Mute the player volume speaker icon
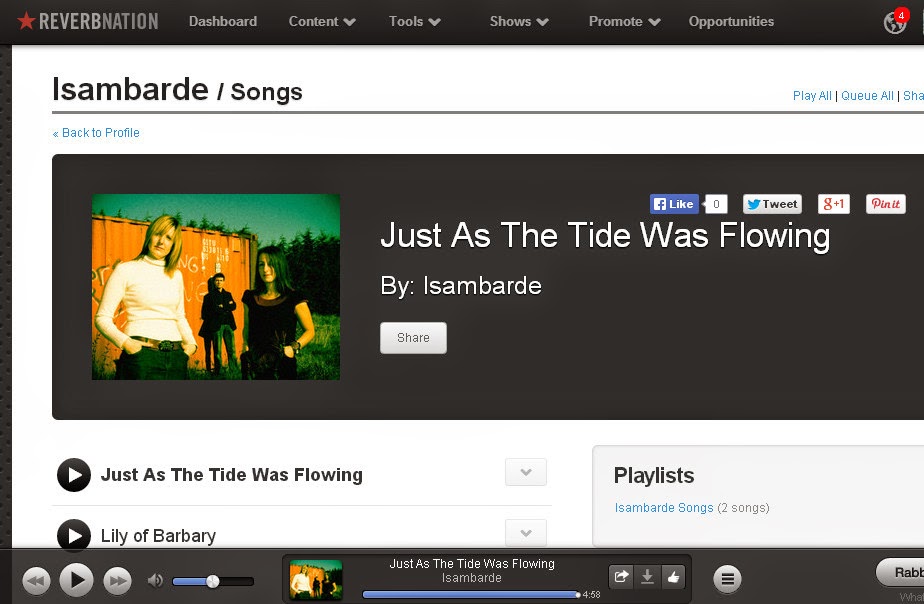Viewport: 924px width, 604px height. (155, 581)
